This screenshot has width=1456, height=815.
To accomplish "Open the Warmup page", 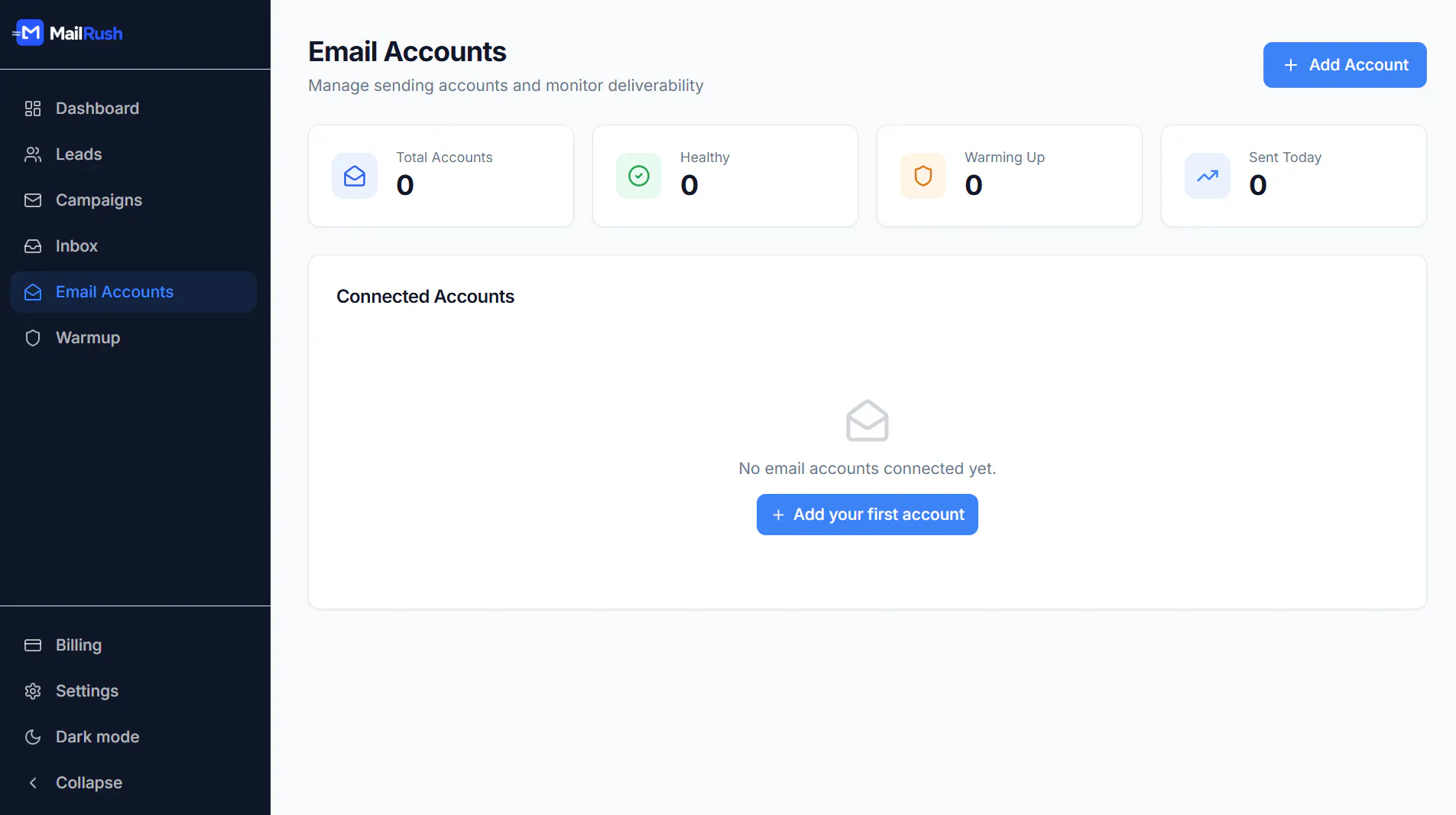I will pos(134,338).
